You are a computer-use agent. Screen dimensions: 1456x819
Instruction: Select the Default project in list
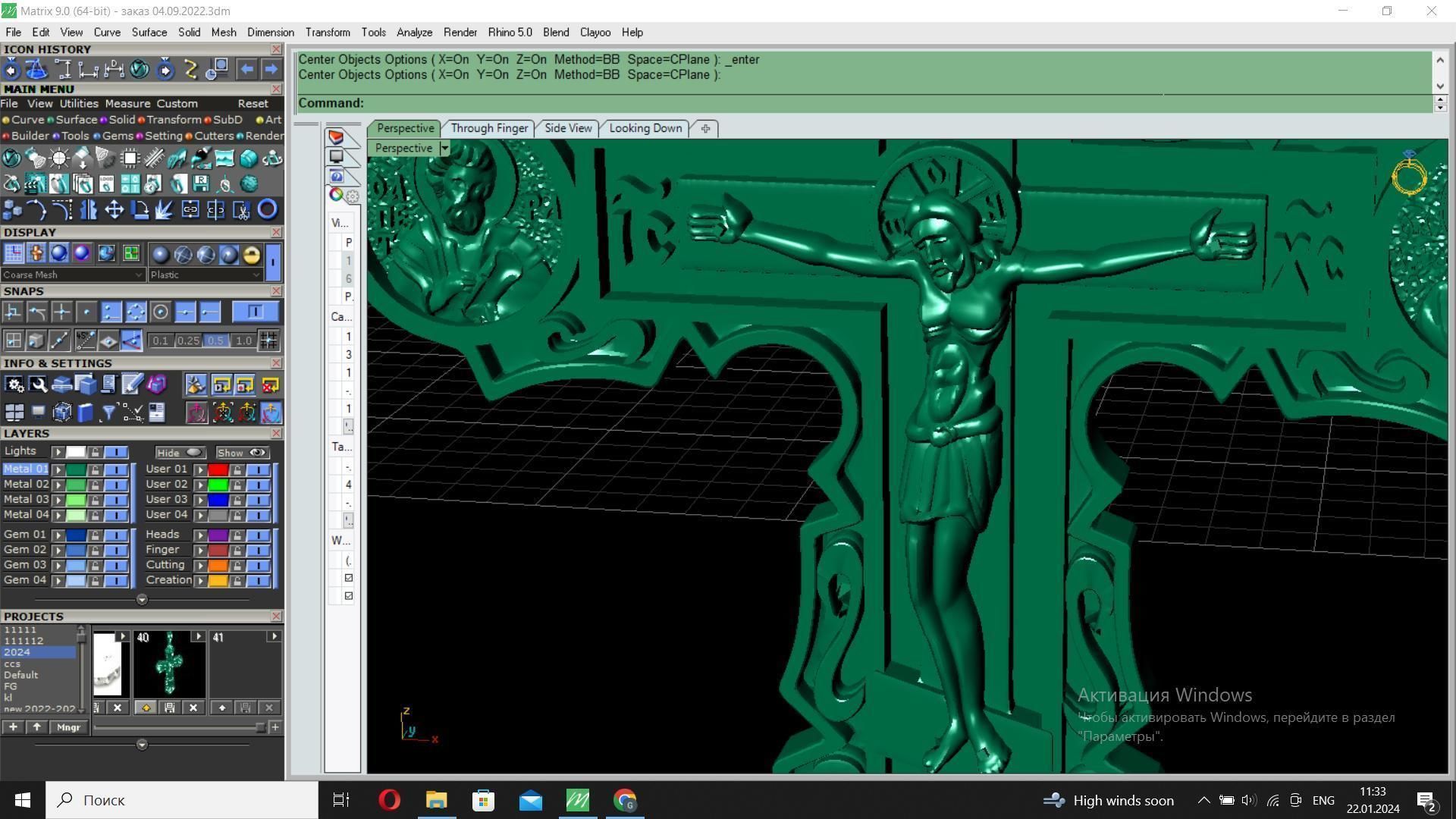click(21, 675)
